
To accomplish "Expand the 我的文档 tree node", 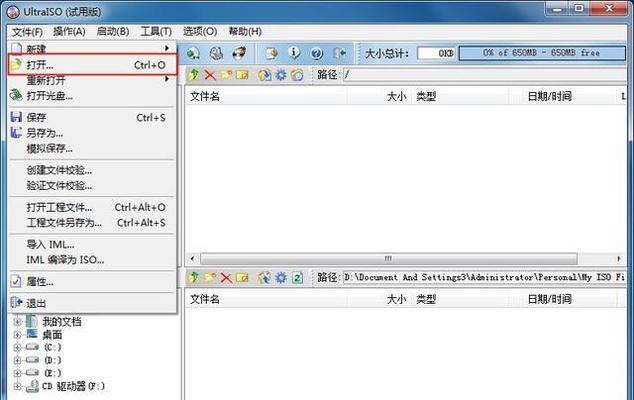I will (x=17, y=322).
